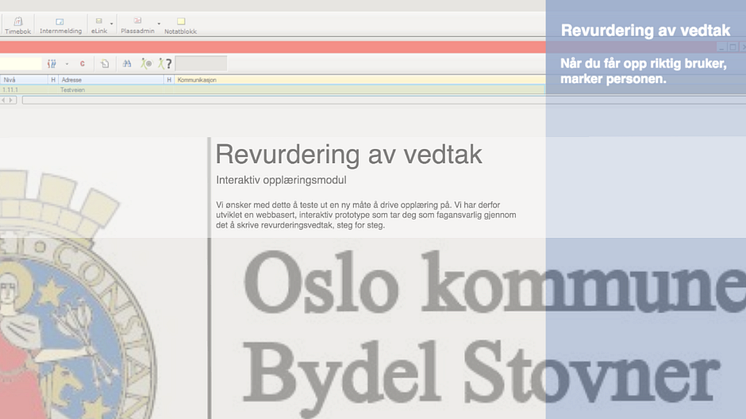Sort by the Nivå column header
This screenshot has height=419, width=746.
[24, 80]
